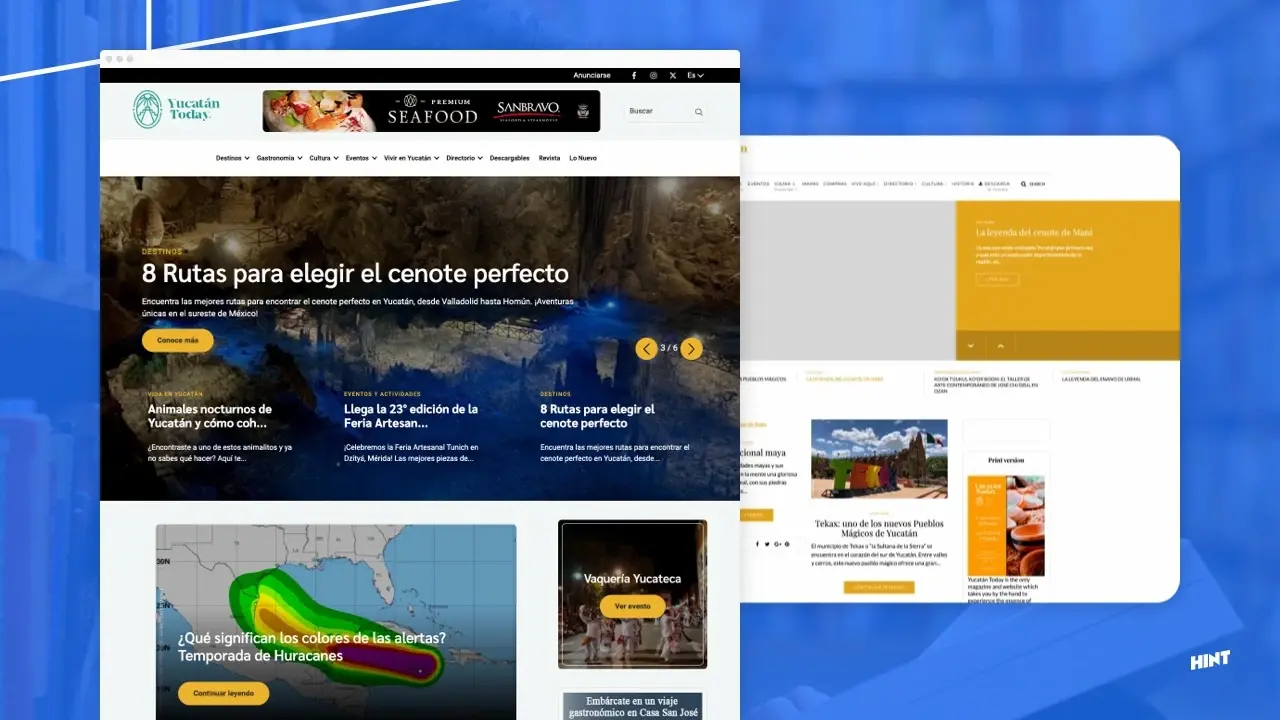Image resolution: width=1280 pixels, height=720 pixels.
Task: Click Mapas in back window menu
Action: (x=810, y=184)
